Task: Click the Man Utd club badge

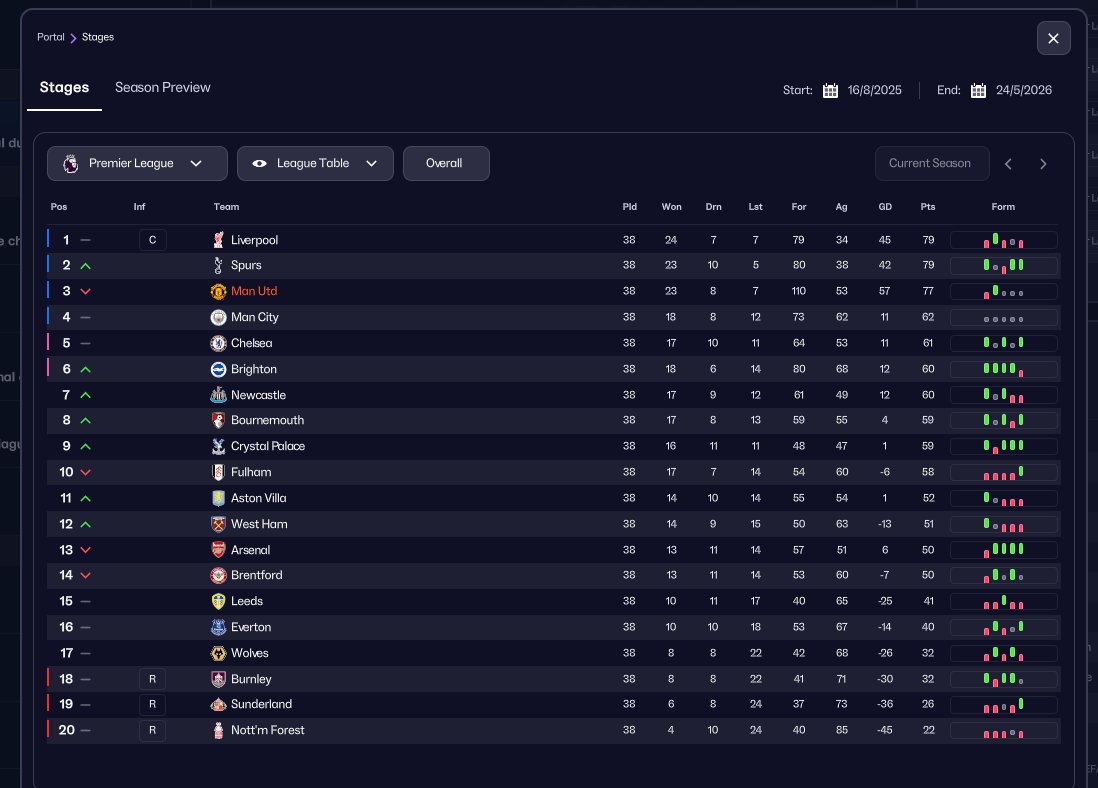Action: pos(219,291)
